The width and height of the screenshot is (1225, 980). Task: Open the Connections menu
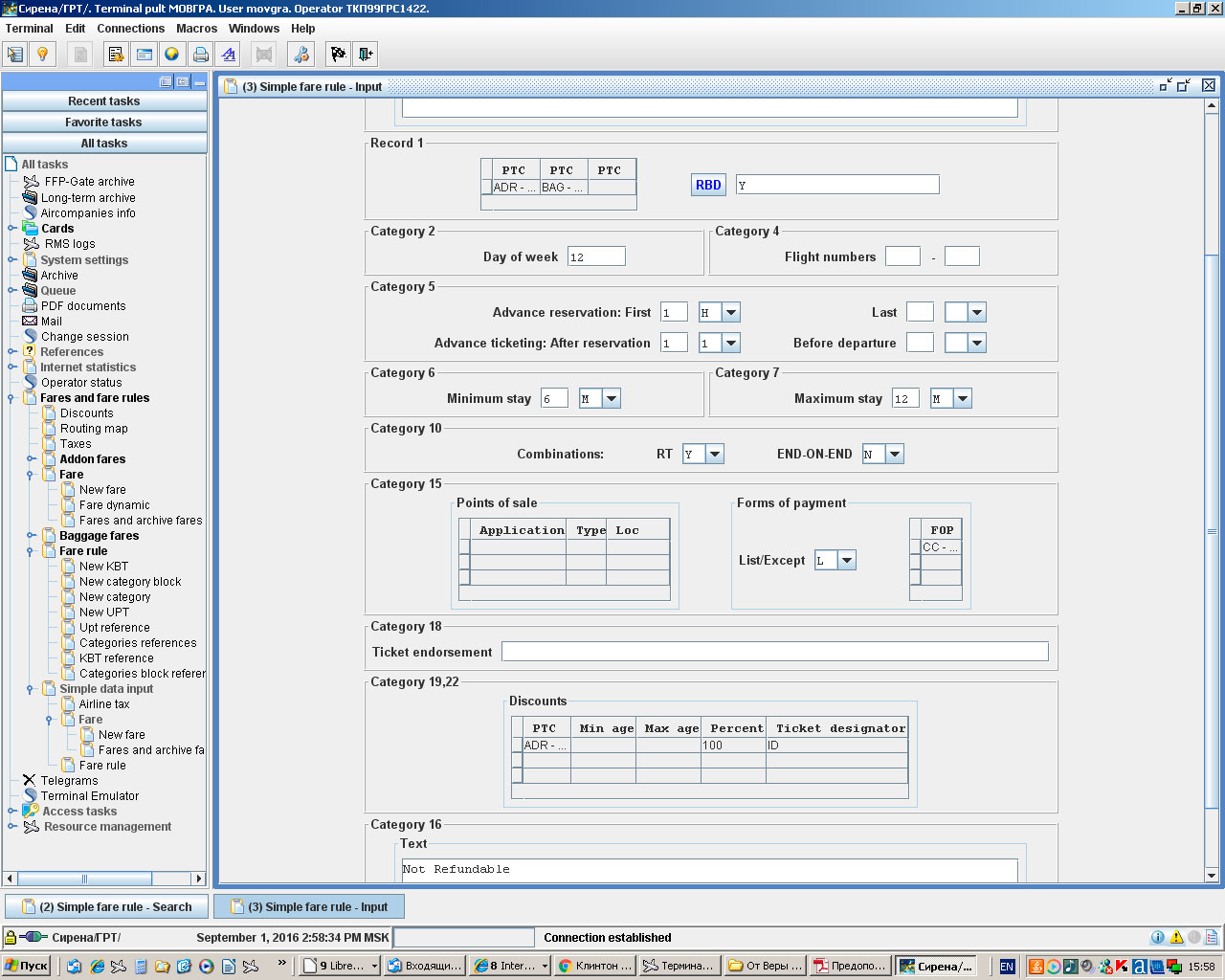(x=130, y=29)
